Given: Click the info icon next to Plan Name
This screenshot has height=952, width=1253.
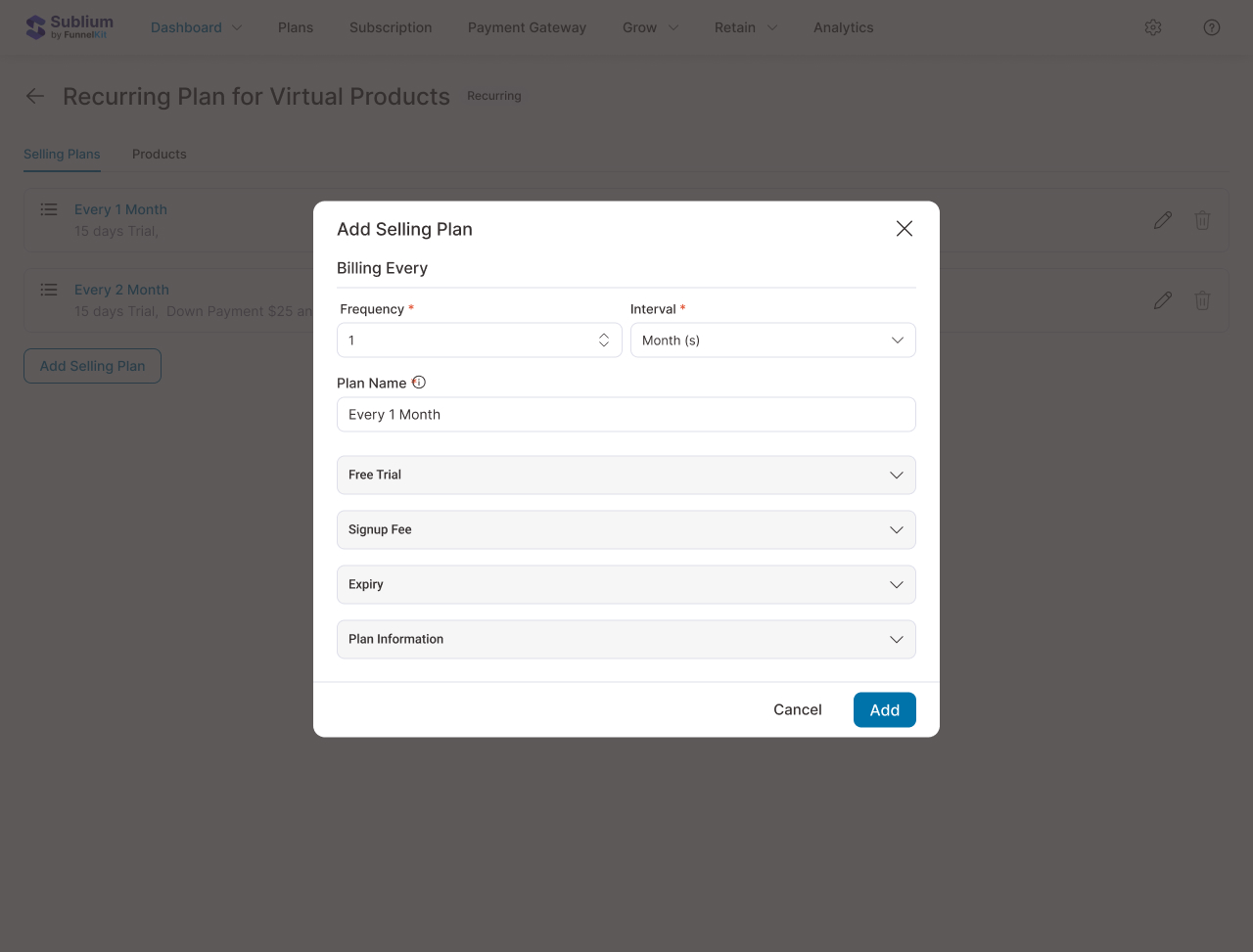Looking at the screenshot, I should (419, 383).
